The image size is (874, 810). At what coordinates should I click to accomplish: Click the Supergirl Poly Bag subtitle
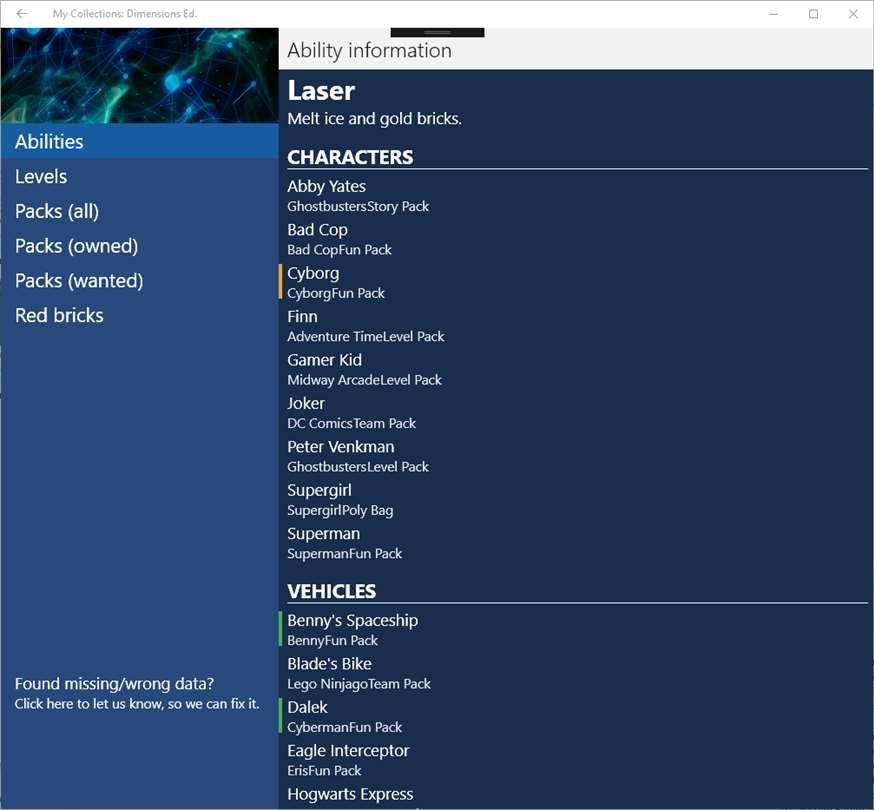pyautogui.click(x=340, y=511)
